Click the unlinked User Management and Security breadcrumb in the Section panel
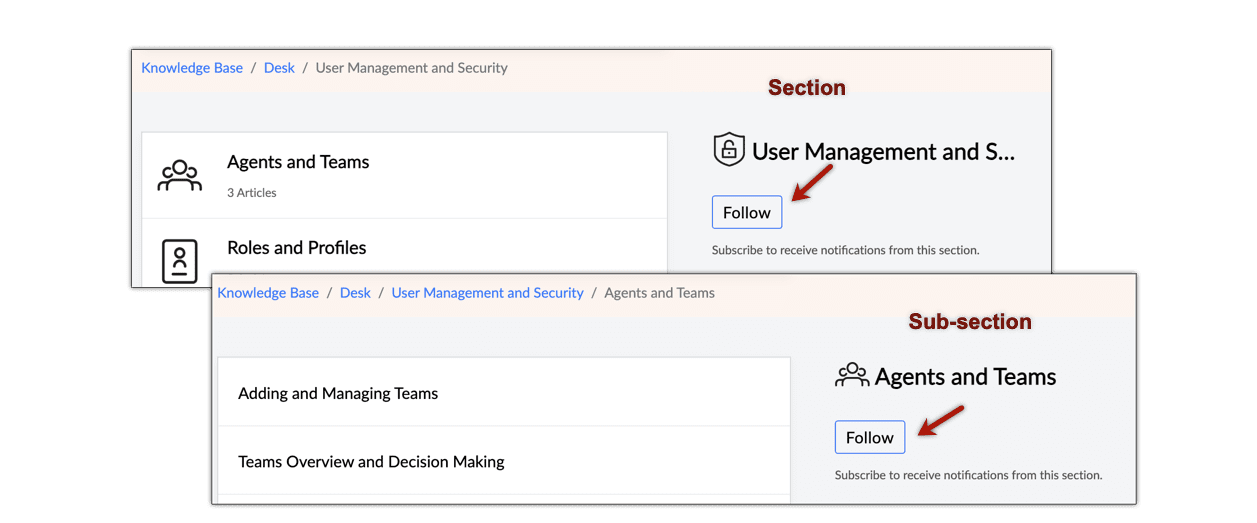 pos(412,68)
